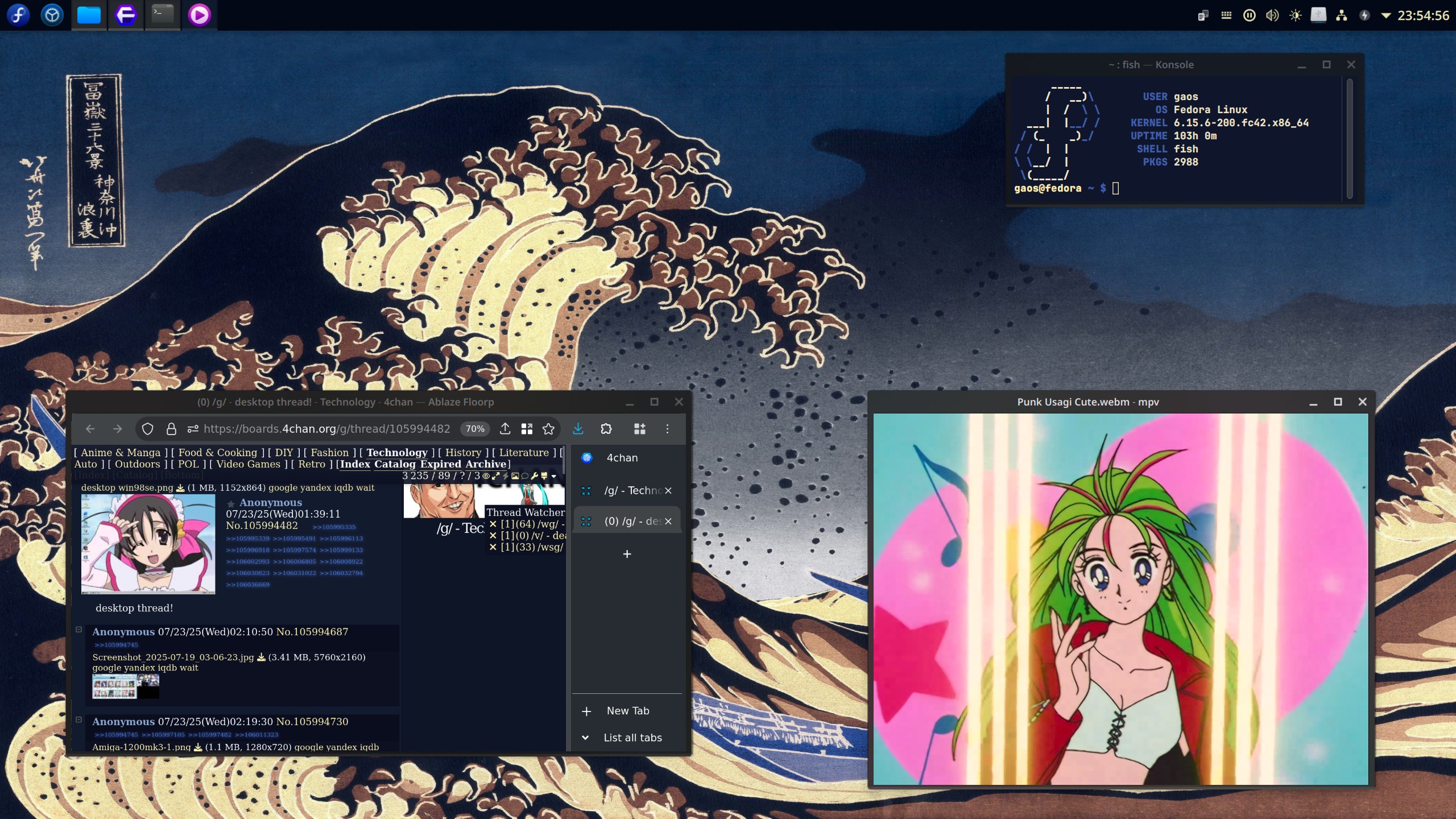
Task: Open the Food & Cooking board link
Action: tap(217, 453)
